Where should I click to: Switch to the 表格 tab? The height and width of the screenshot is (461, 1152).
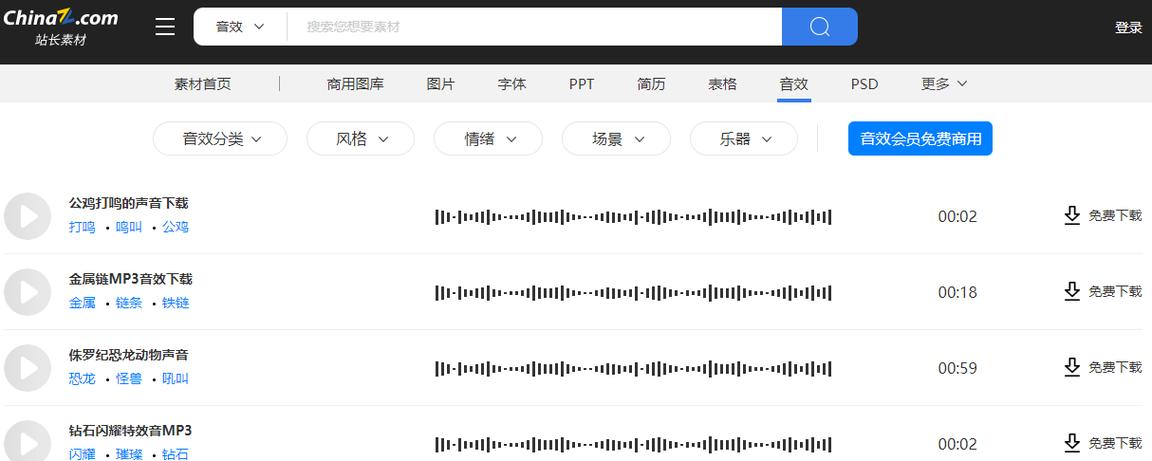[x=722, y=84]
